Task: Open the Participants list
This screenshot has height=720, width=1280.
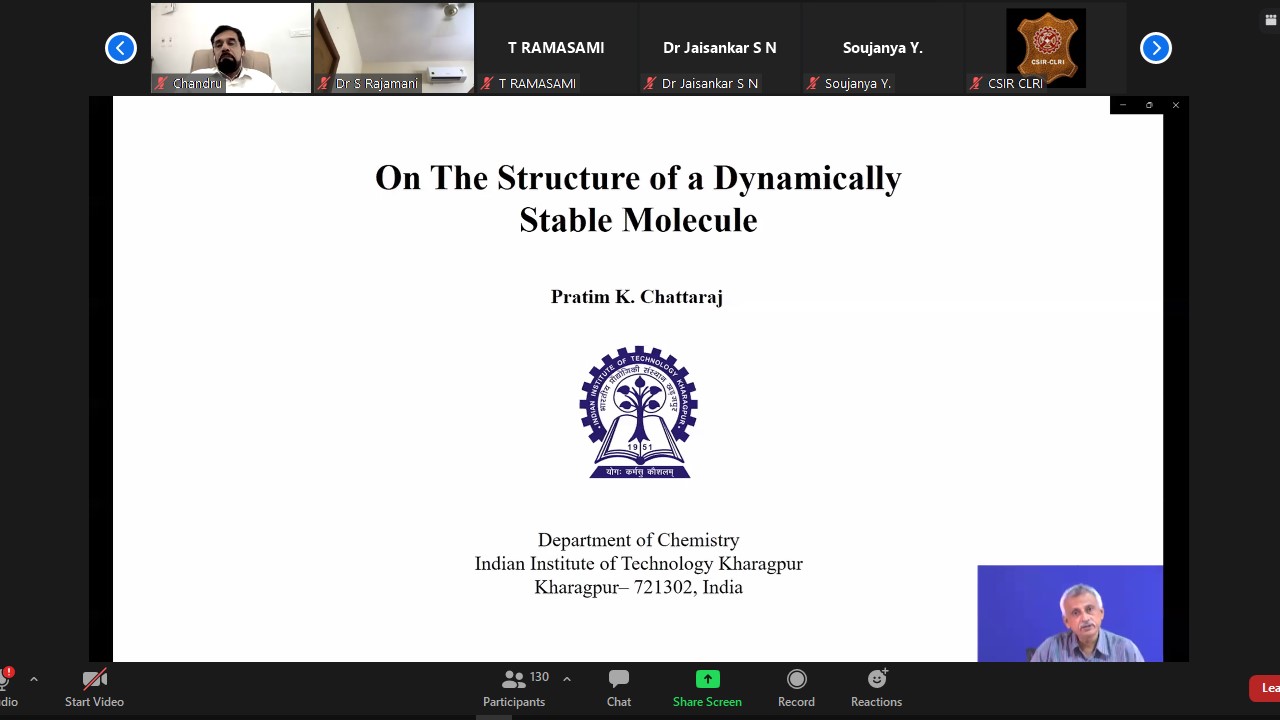Action: 514,688
